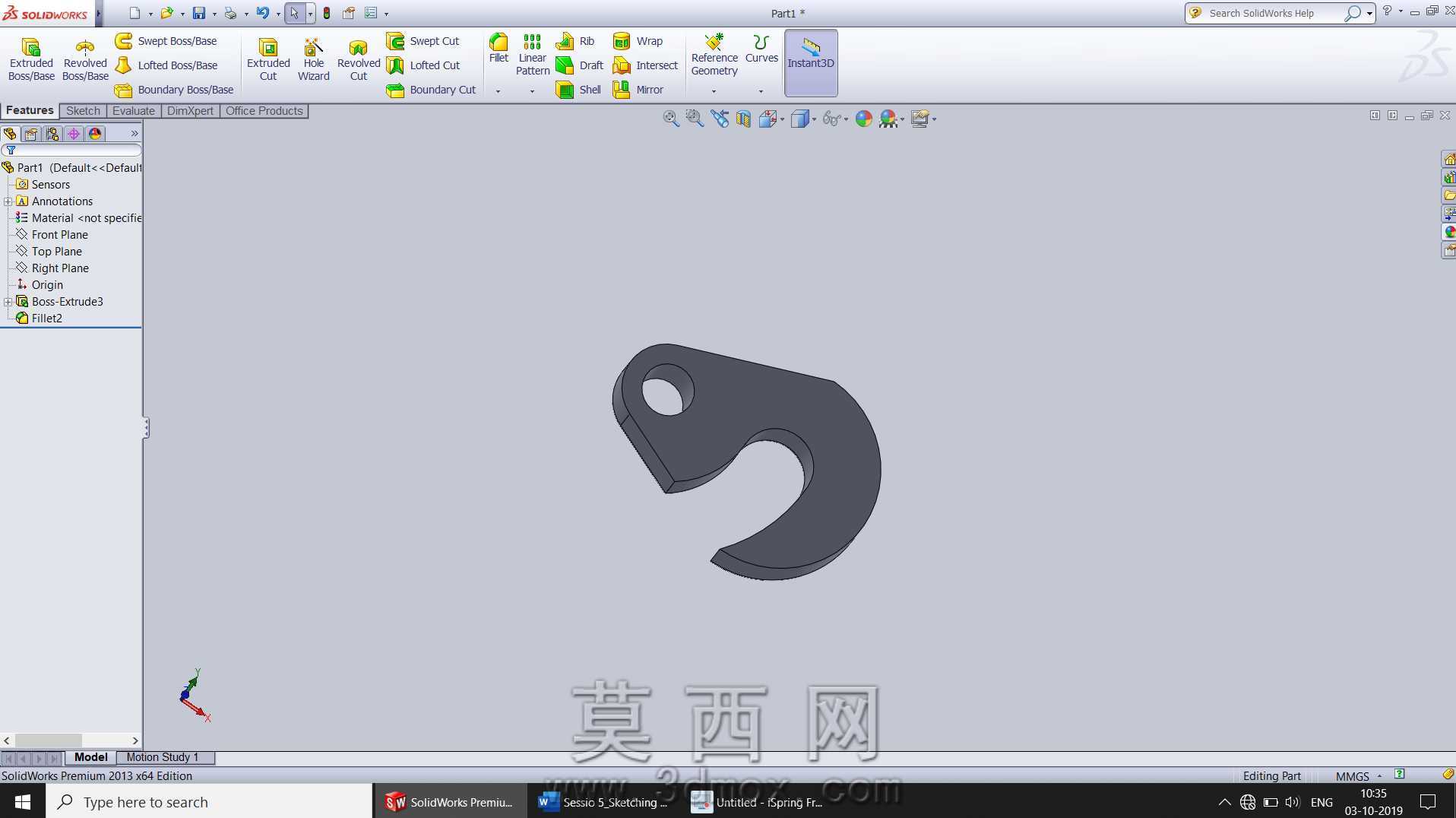
Task: Launch the Hole Wizard
Action: 313,59
